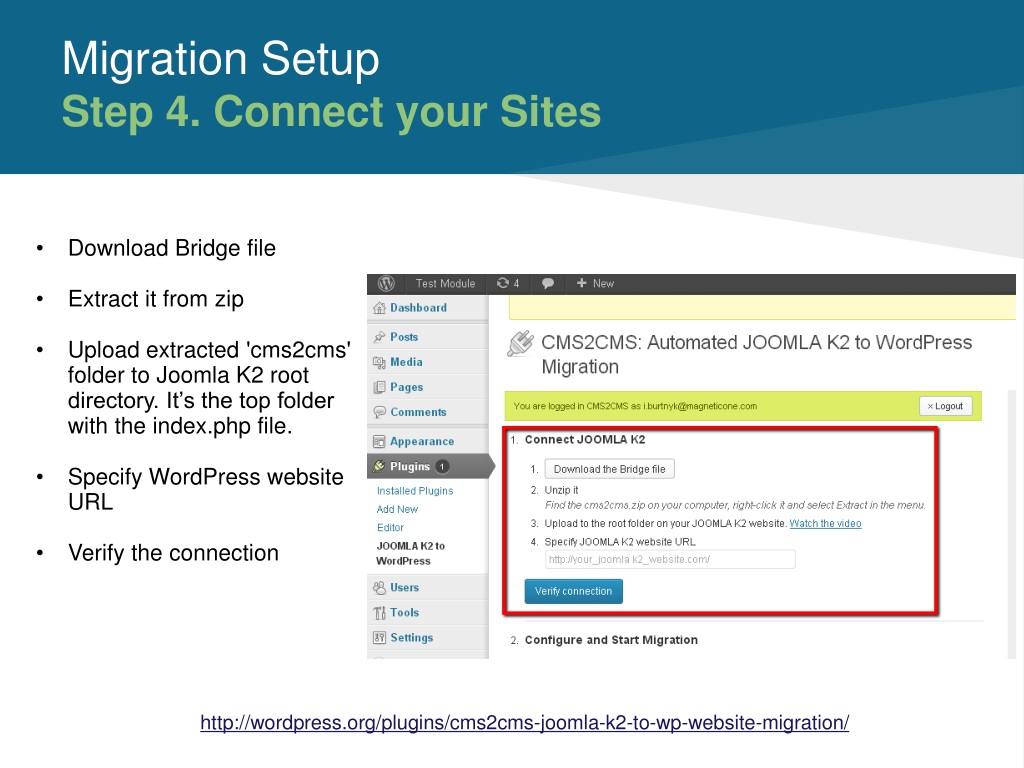Click Download the Bridge file button

click(x=609, y=469)
